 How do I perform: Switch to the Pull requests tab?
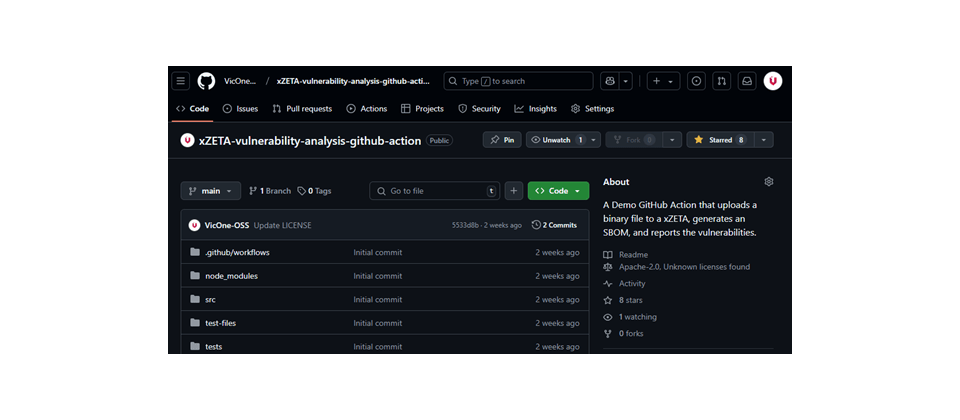[x=302, y=108]
